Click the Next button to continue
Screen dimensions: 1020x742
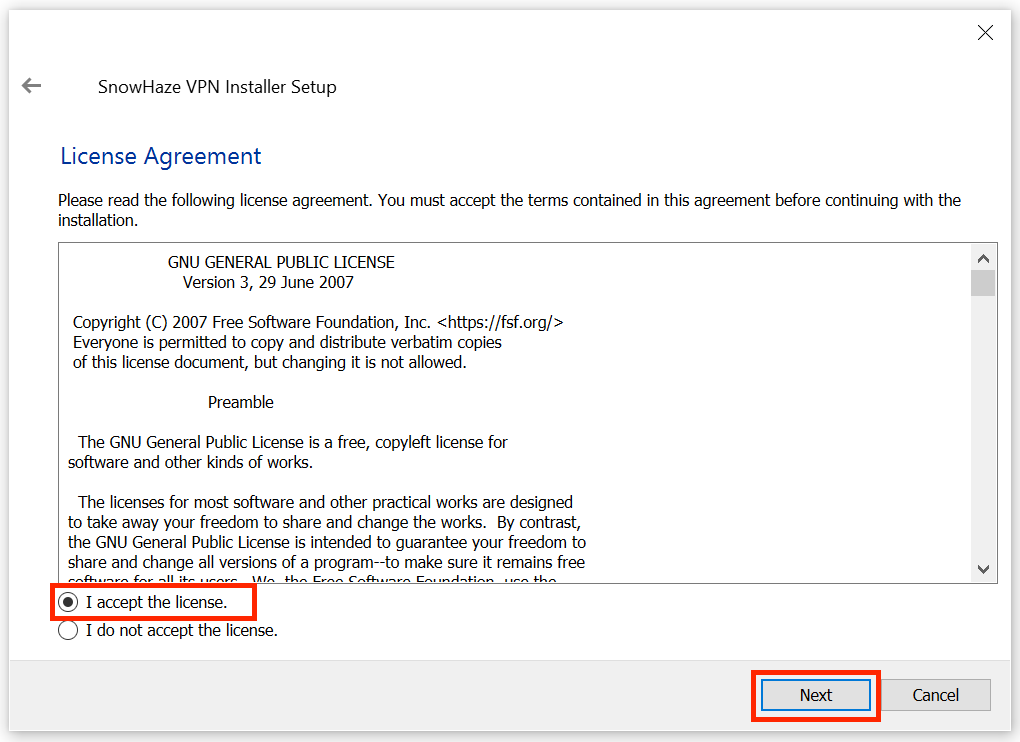pos(816,695)
